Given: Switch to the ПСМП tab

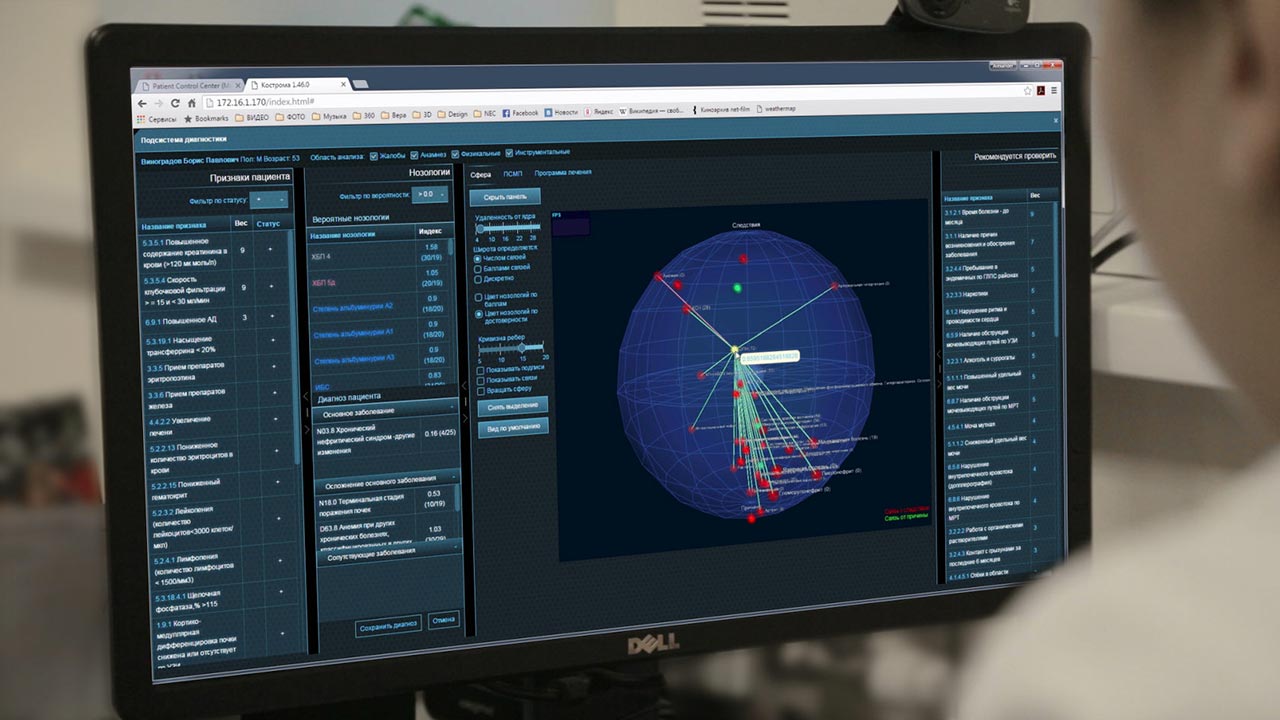Looking at the screenshot, I should 513,173.
